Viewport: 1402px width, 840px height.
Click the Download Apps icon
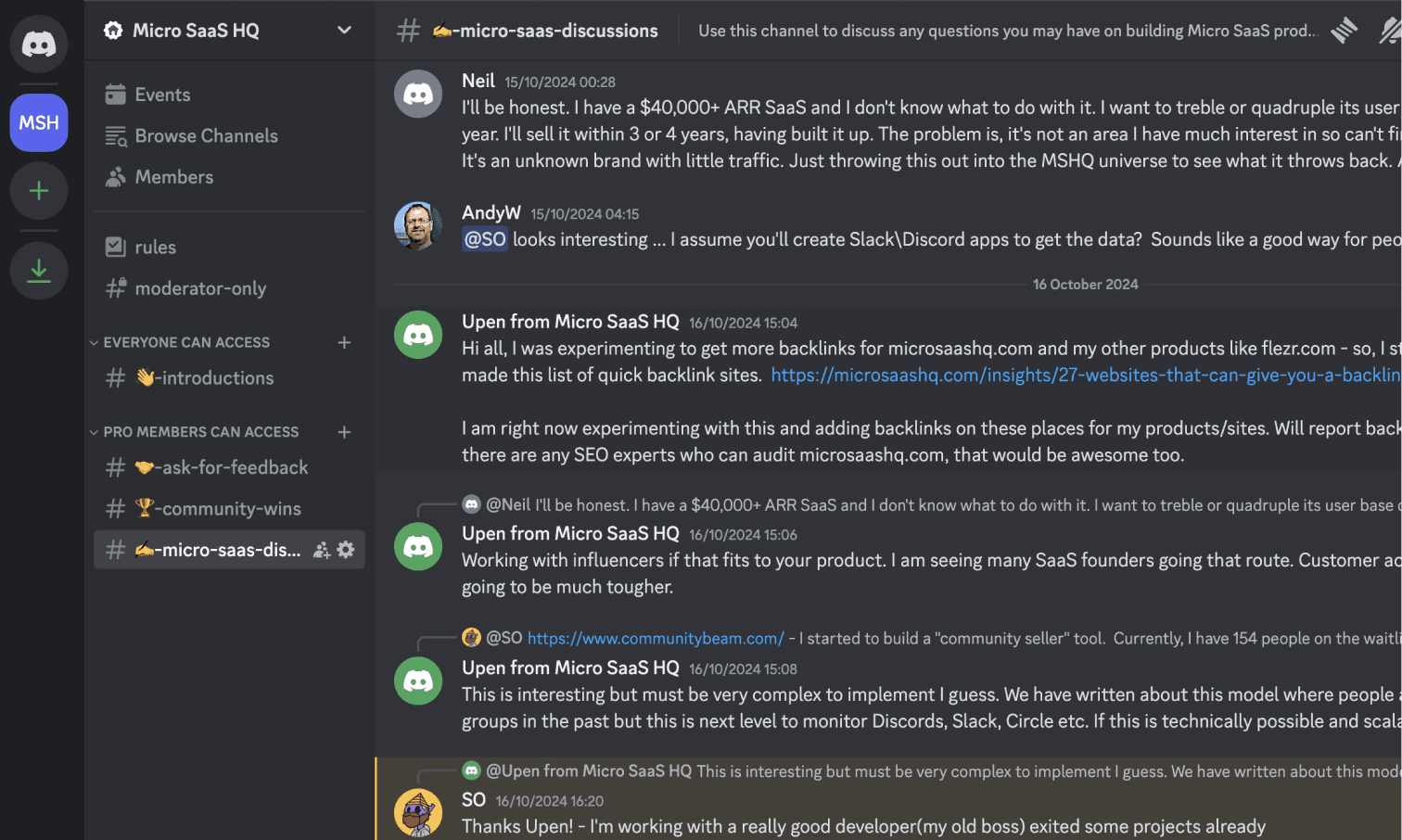(x=39, y=271)
